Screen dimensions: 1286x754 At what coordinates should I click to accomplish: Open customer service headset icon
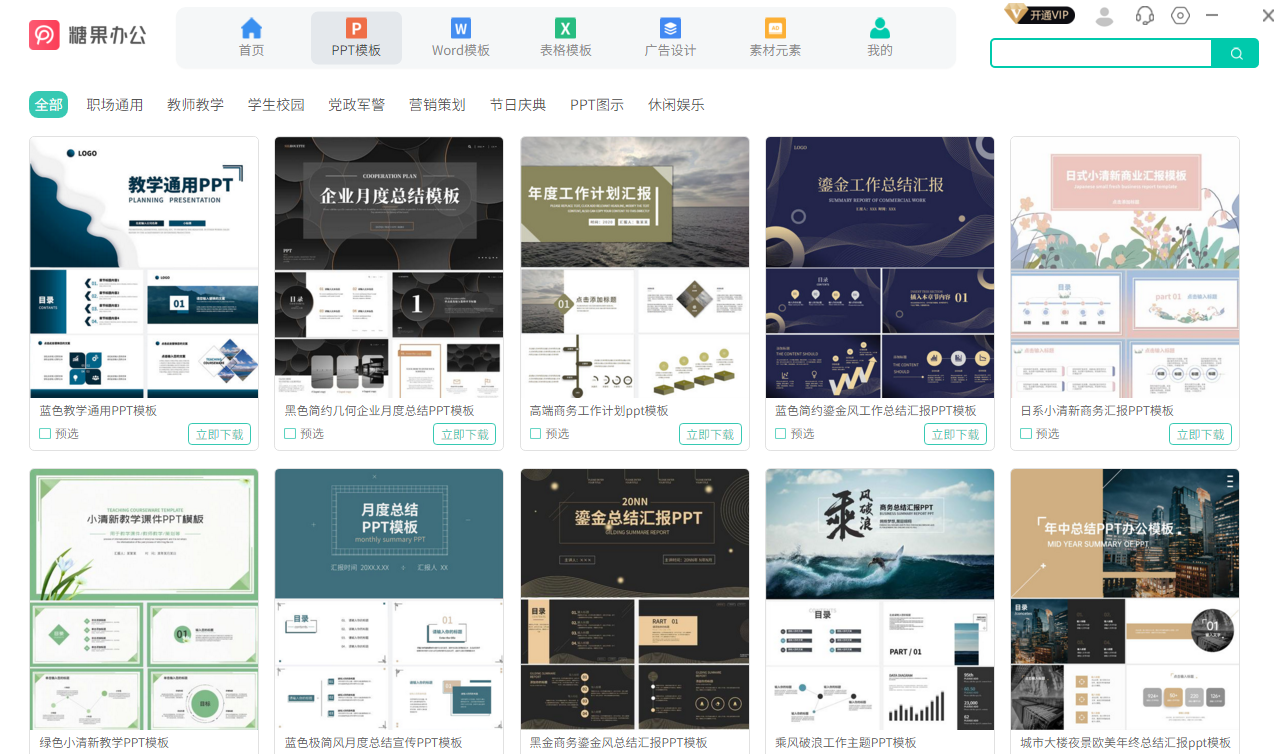(1145, 15)
